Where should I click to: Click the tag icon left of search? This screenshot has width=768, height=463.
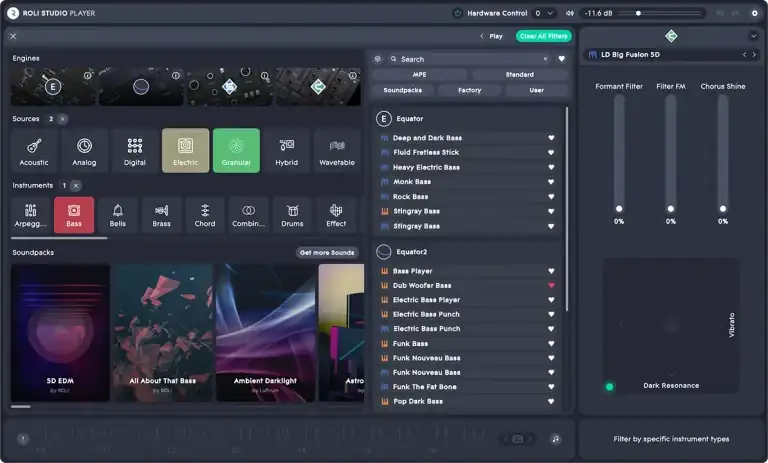click(x=378, y=59)
